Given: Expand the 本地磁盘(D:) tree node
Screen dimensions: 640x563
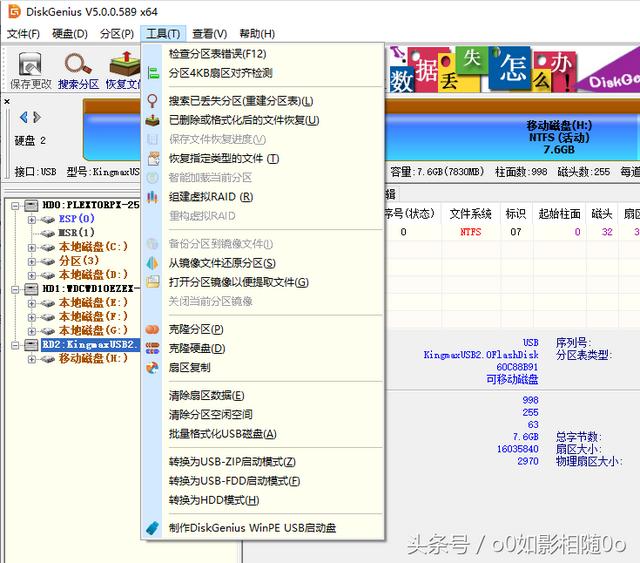Looking at the screenshot, I should pyautogui.click(x=31, y=275).
